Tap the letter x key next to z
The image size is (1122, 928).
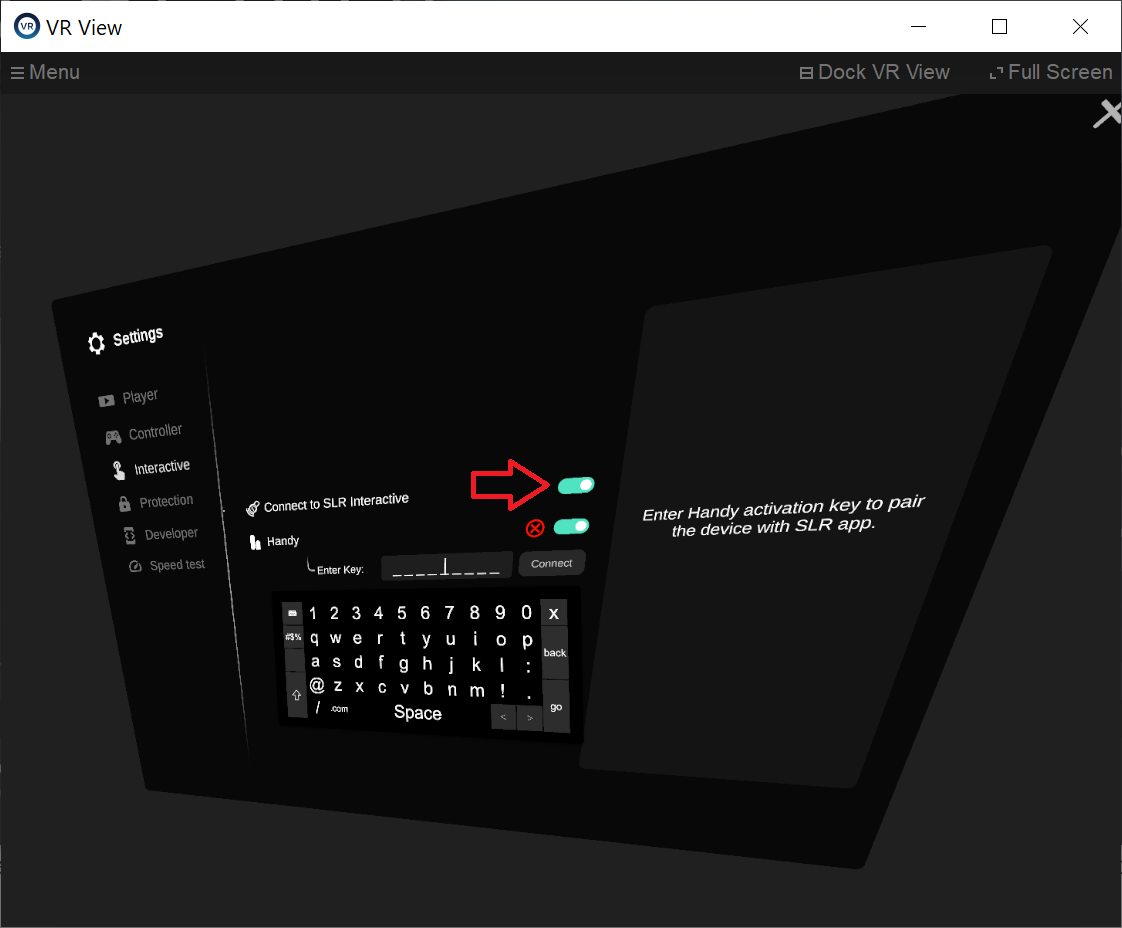(360, 687)
